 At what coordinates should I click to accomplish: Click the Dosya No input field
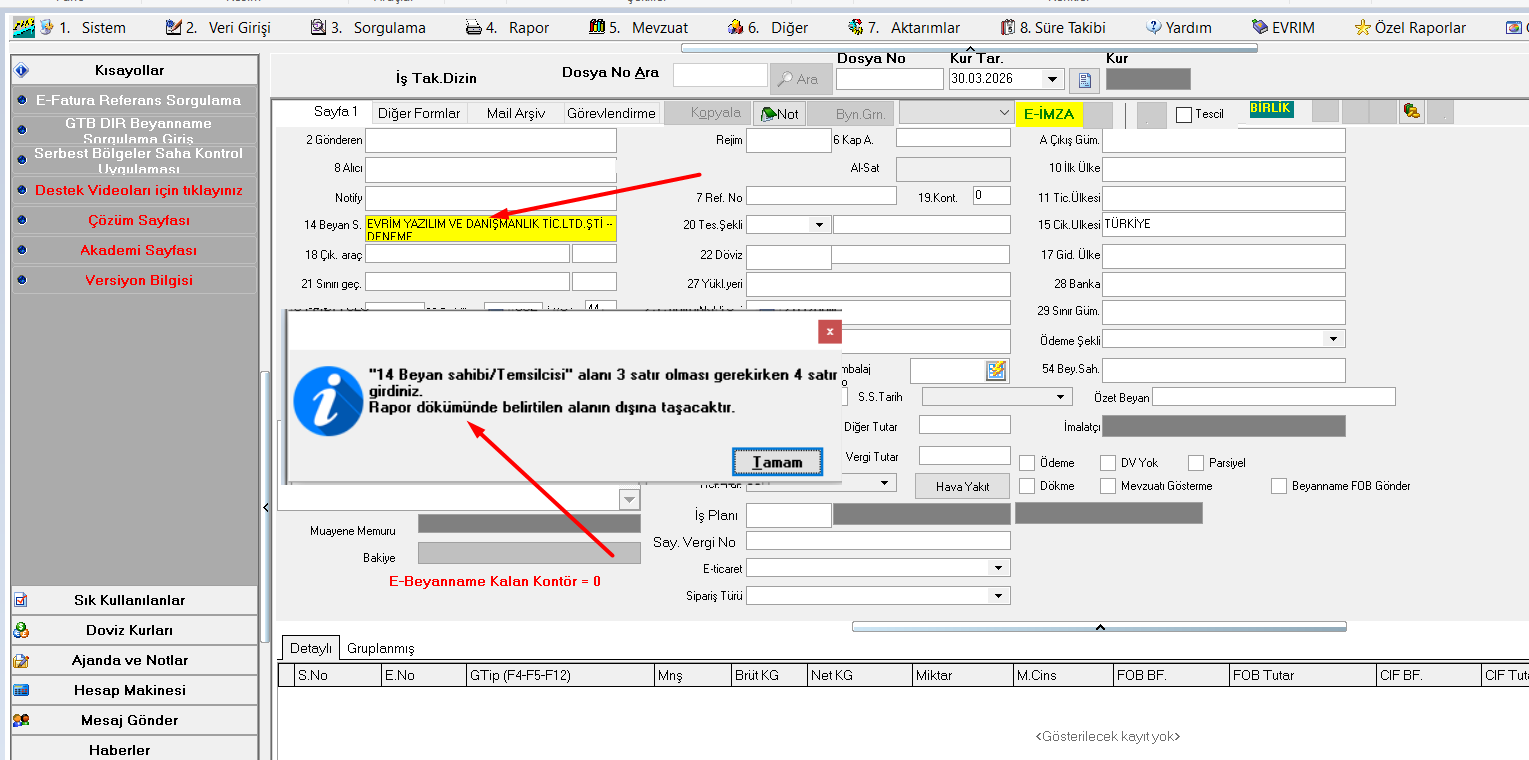coord(889,79)
